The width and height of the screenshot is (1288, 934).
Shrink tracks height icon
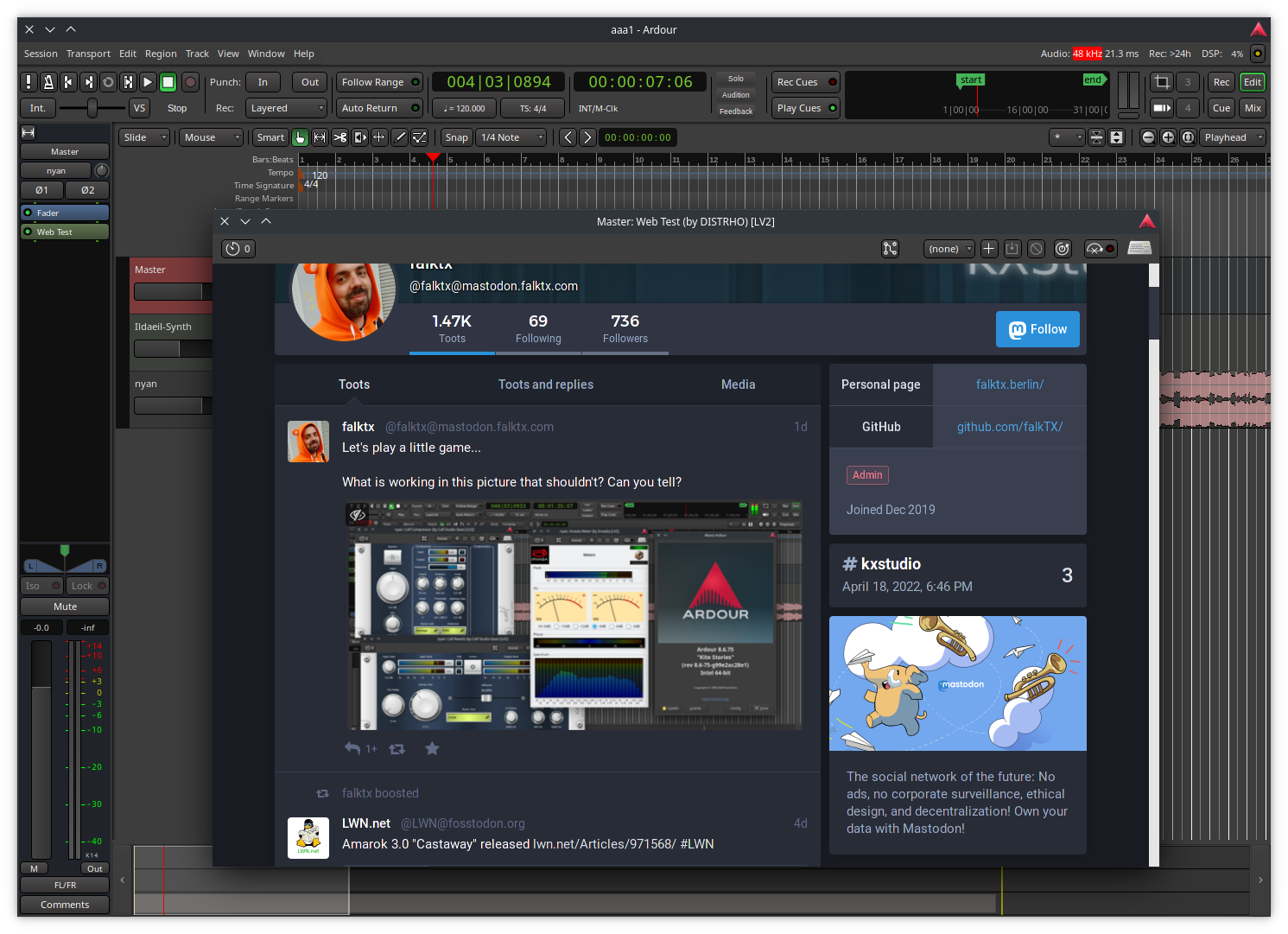pyautogui.click(x=1096, y=137)
